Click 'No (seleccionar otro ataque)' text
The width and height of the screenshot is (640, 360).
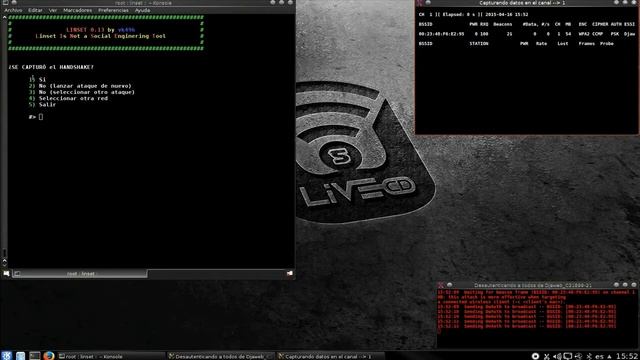point(87,92)
